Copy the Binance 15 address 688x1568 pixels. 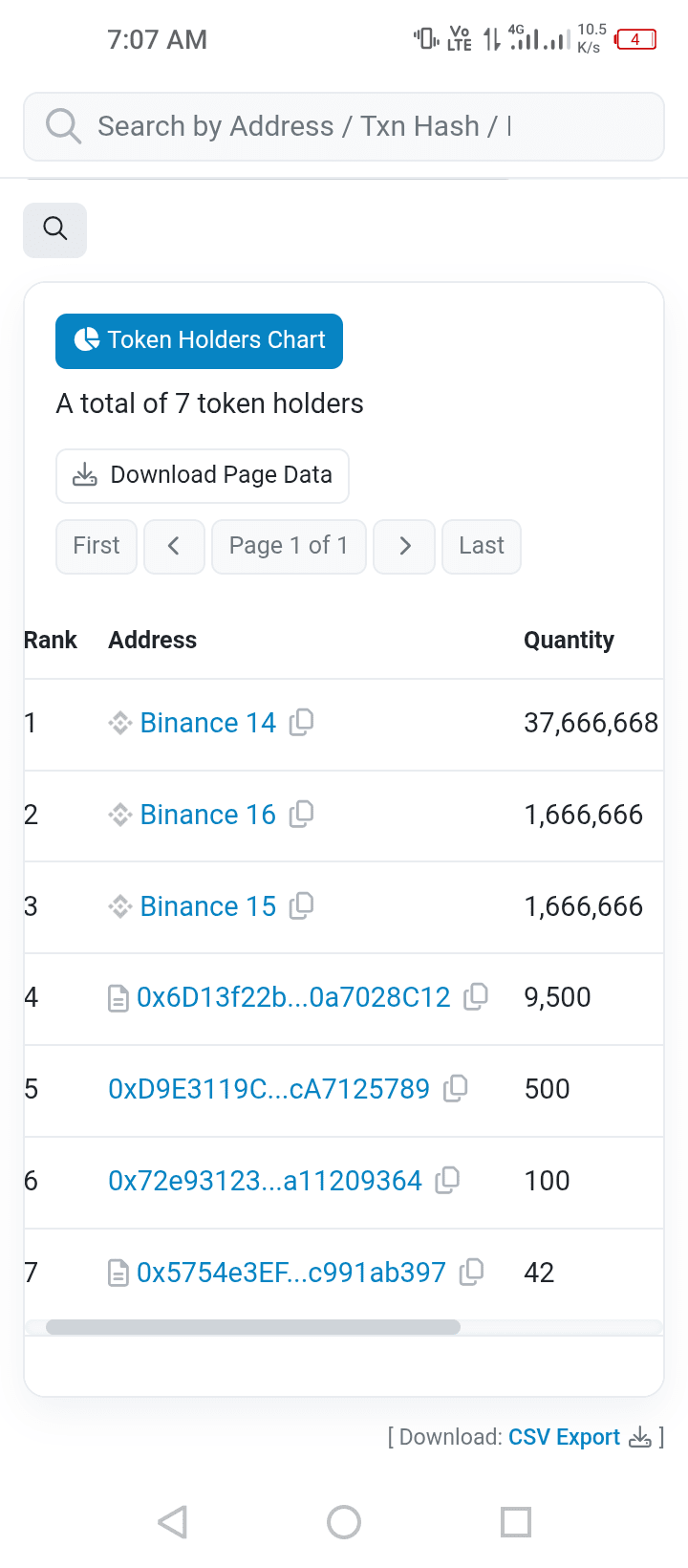click(x=301, y=905)
